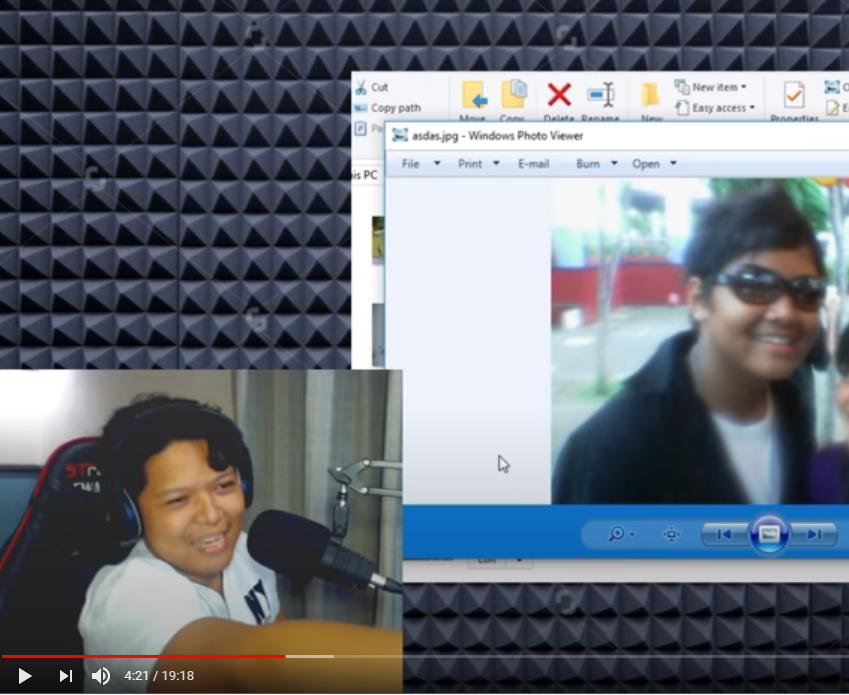
Task: Click the Copy to folder icon
Action: [x=513, y=94]
